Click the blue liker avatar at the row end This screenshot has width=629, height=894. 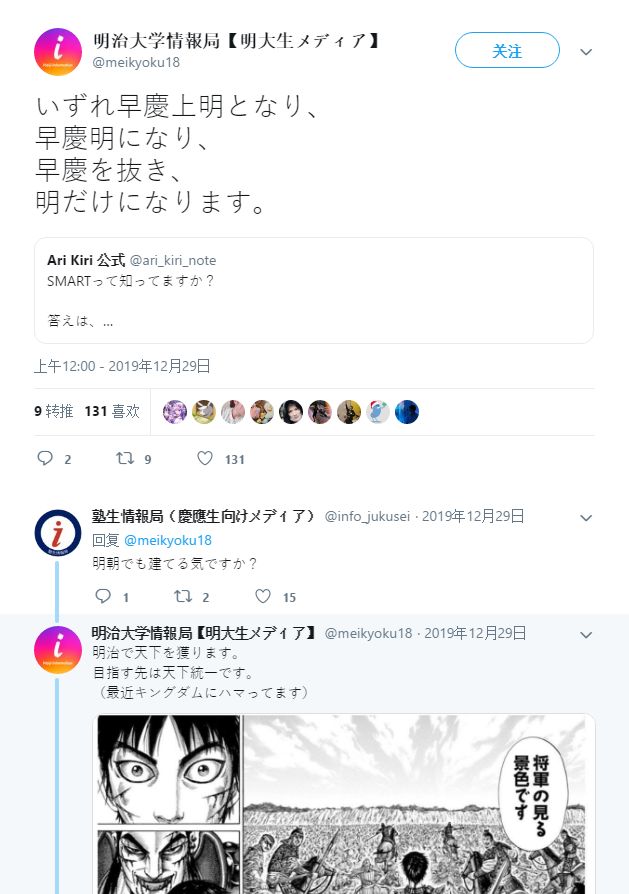(407, 412)
